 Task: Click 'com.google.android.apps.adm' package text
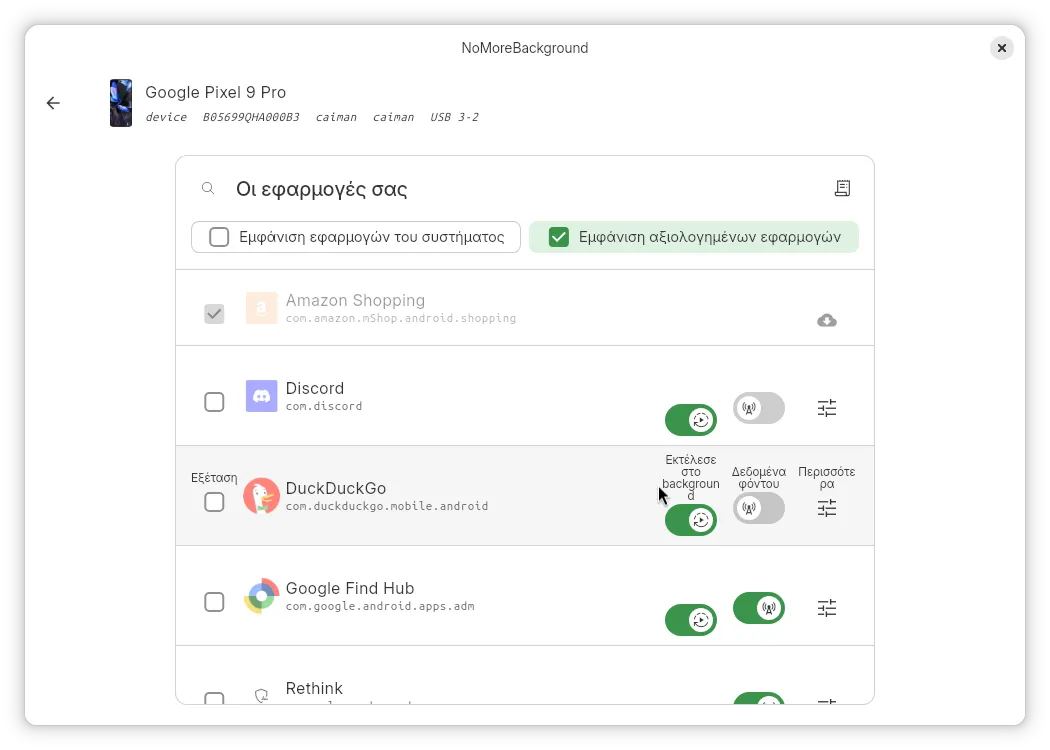tap(380, 606)
